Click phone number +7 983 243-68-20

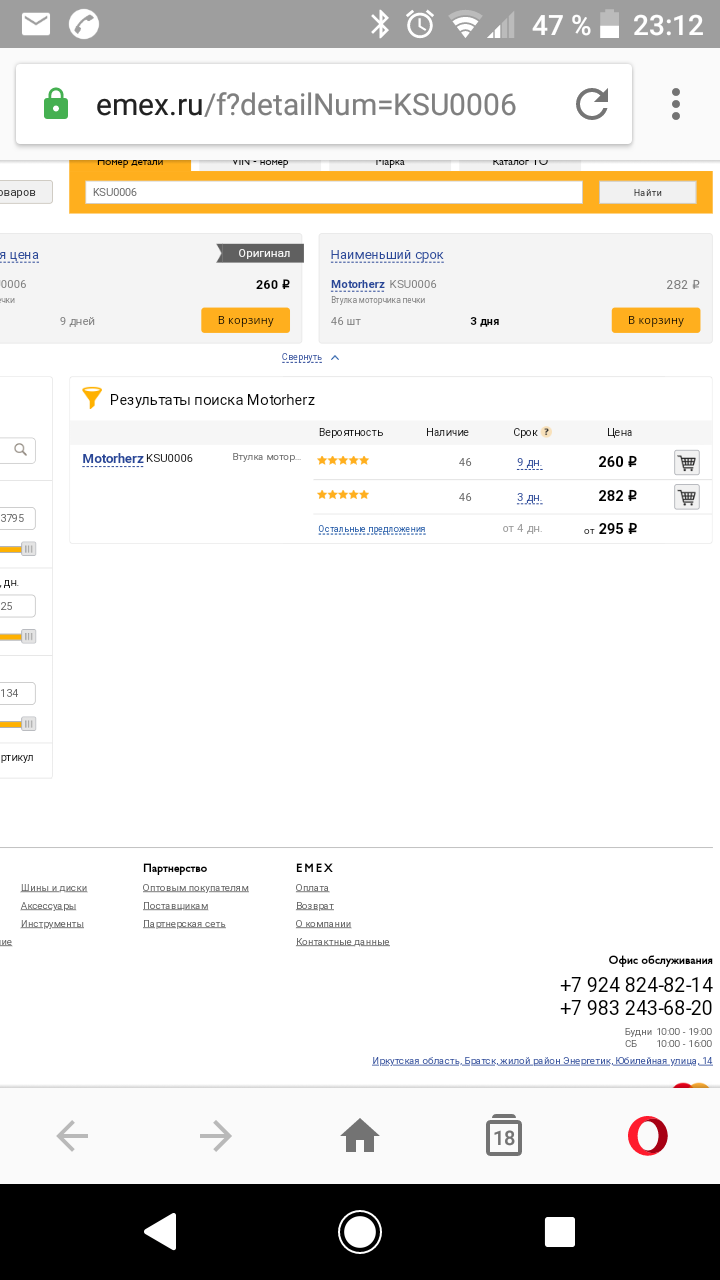click(636, 1008)
